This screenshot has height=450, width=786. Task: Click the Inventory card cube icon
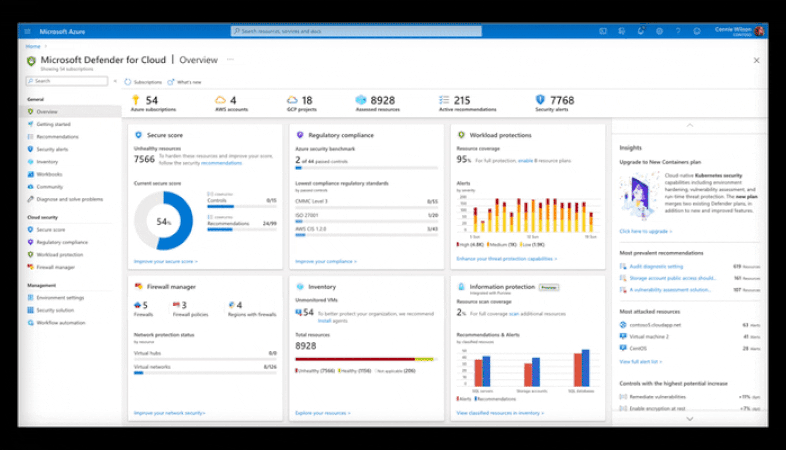point(300,287)
